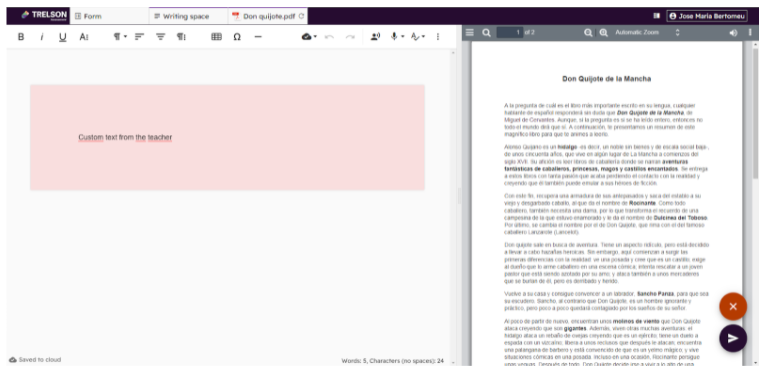
Task: Open microphone dictation dropdown
Action: click(397, 36)
